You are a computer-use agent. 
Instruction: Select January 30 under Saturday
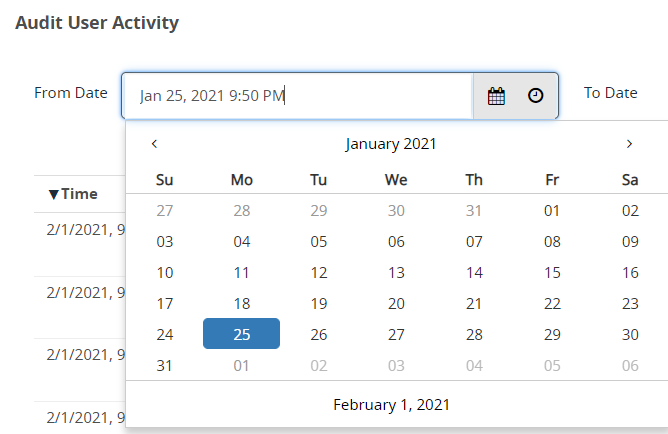pyautogui.click(x=630, y=334)
